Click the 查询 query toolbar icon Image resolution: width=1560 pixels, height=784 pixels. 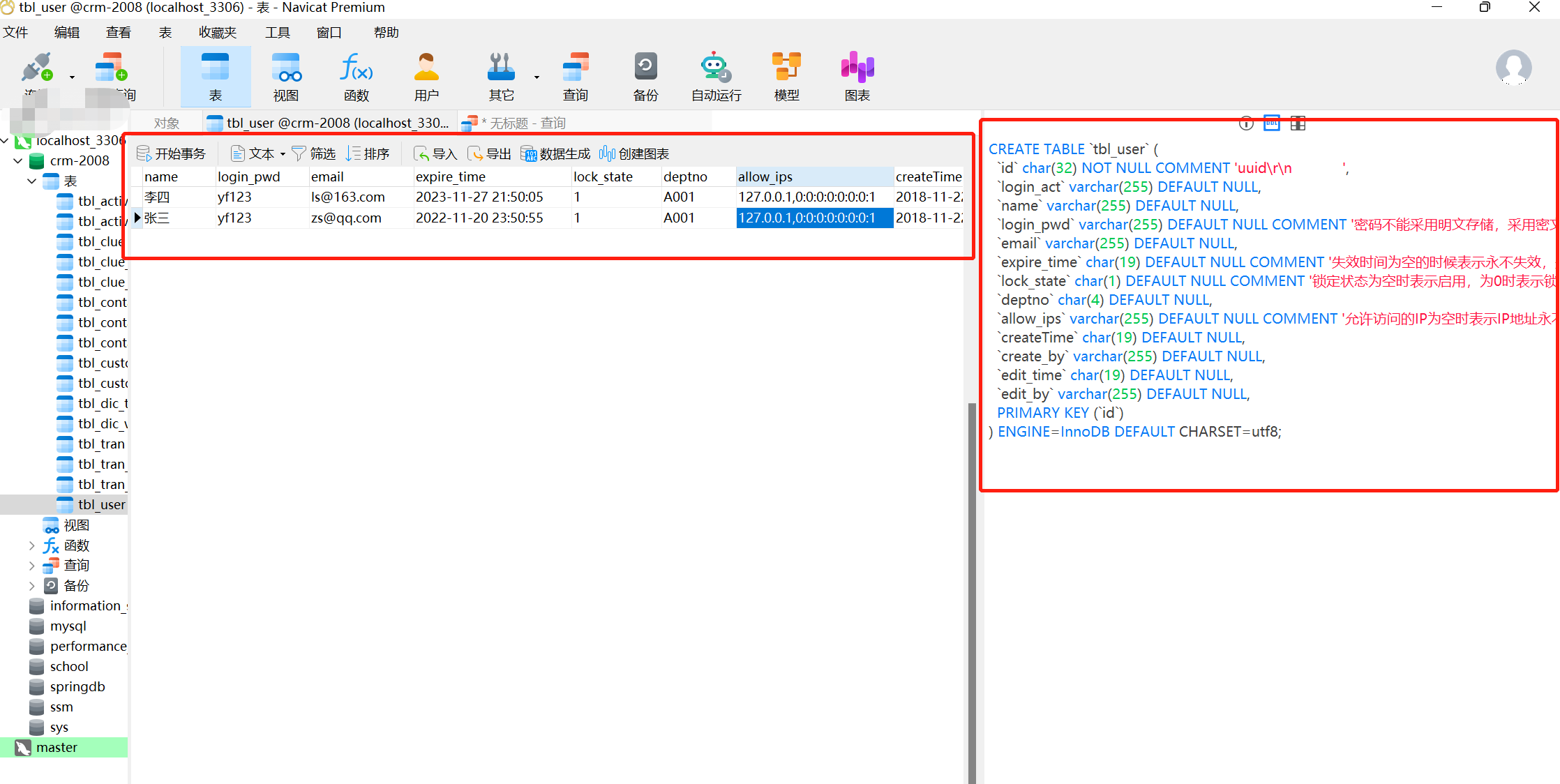click(576, 76)
